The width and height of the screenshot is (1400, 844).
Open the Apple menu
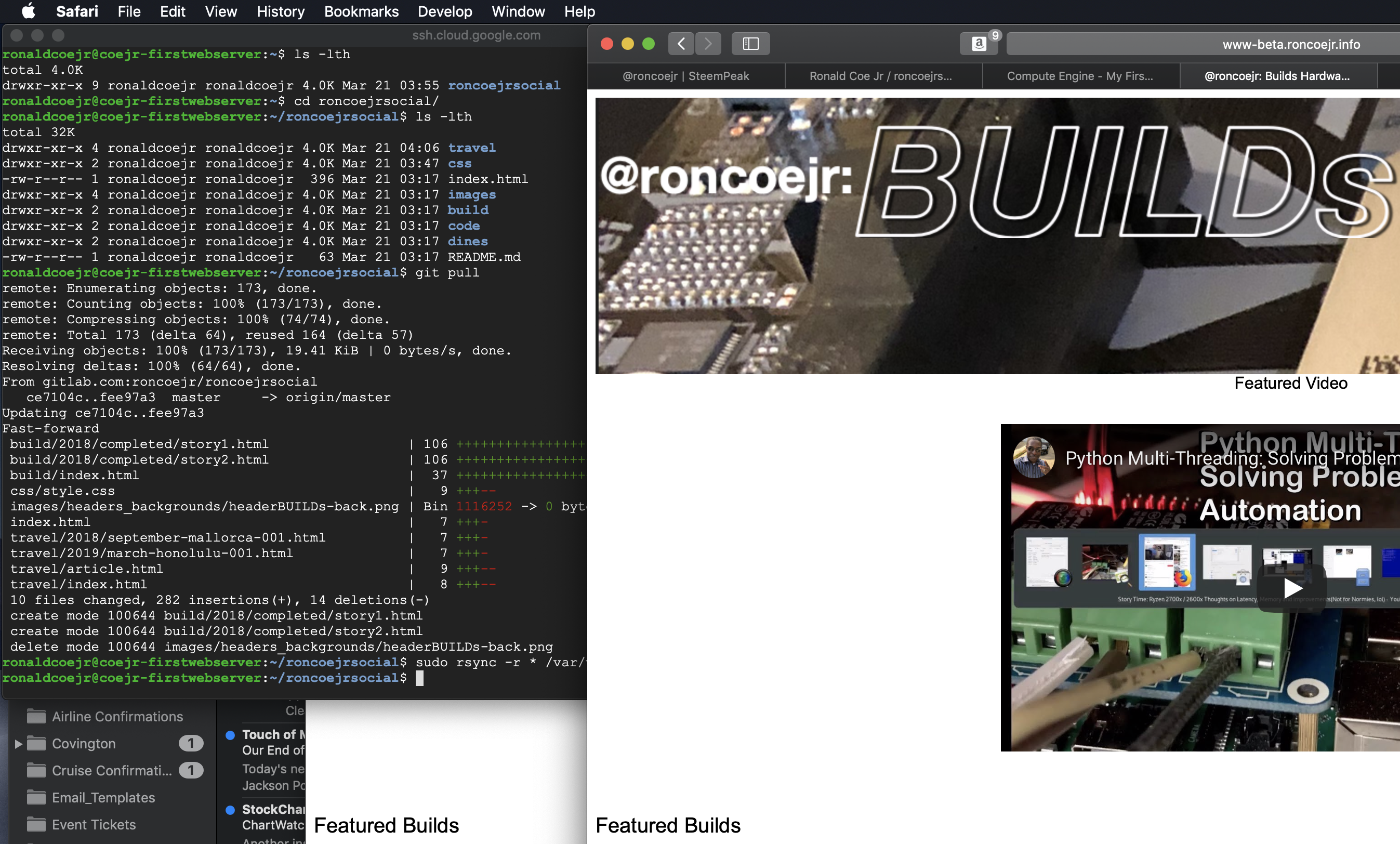(x=28, y=11)
